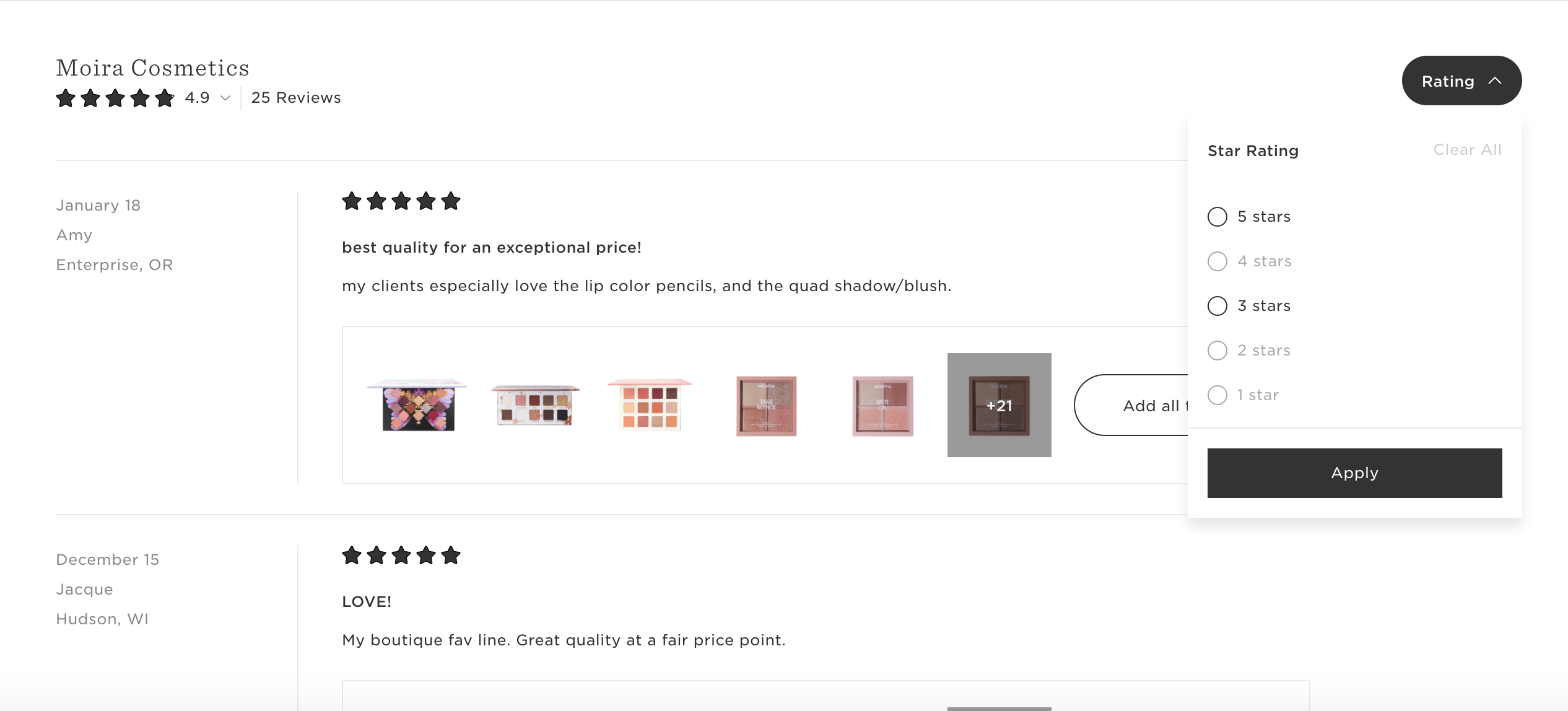
Task: Pick the 2 stars rating option
Action: tap(1217, 351)
